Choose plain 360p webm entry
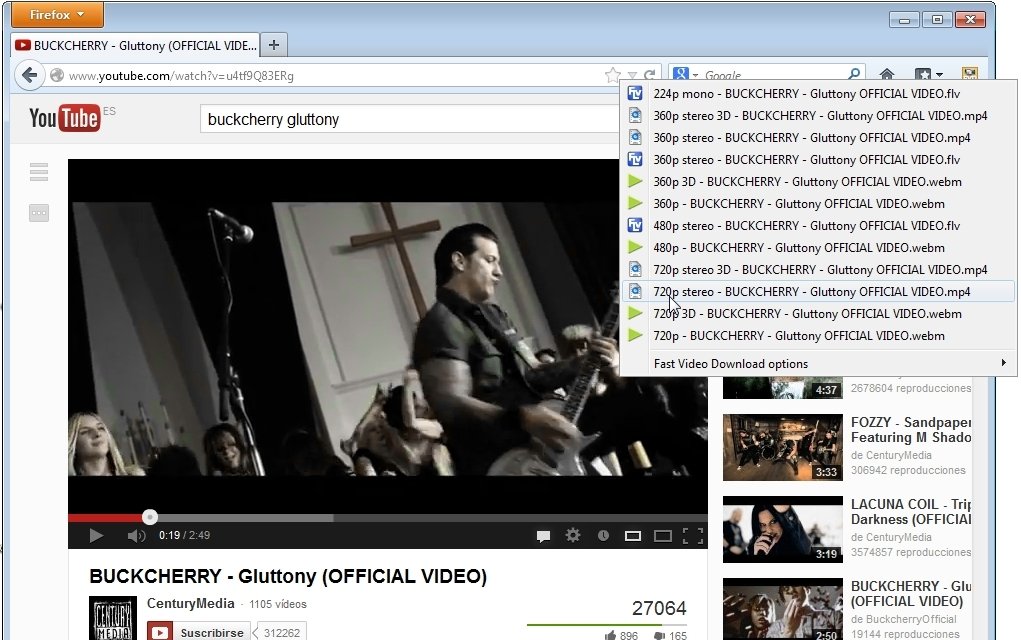This screenshot has height=640, width=1021. click(x=818, y=204)
